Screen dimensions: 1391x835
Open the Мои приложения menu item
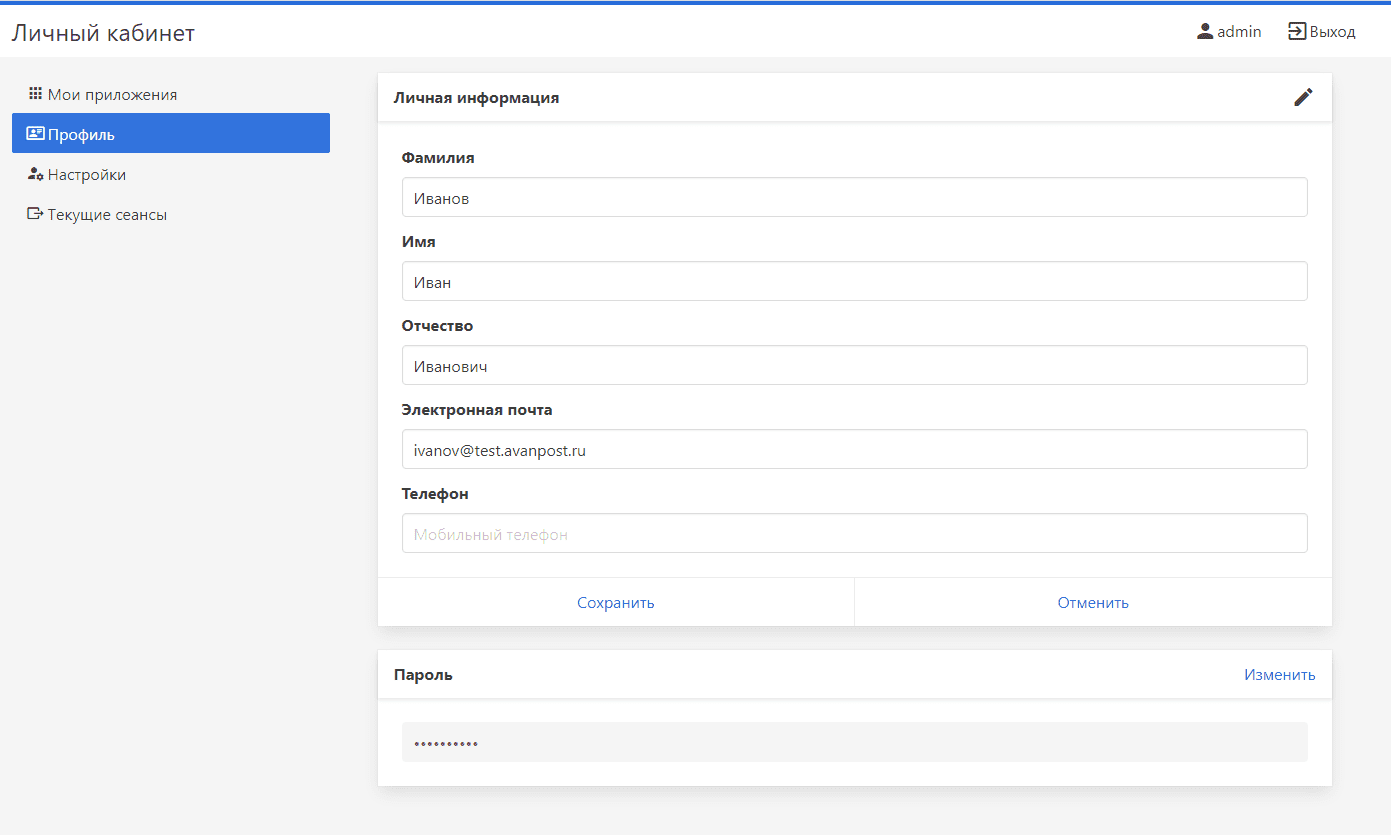tap(112, 95)
